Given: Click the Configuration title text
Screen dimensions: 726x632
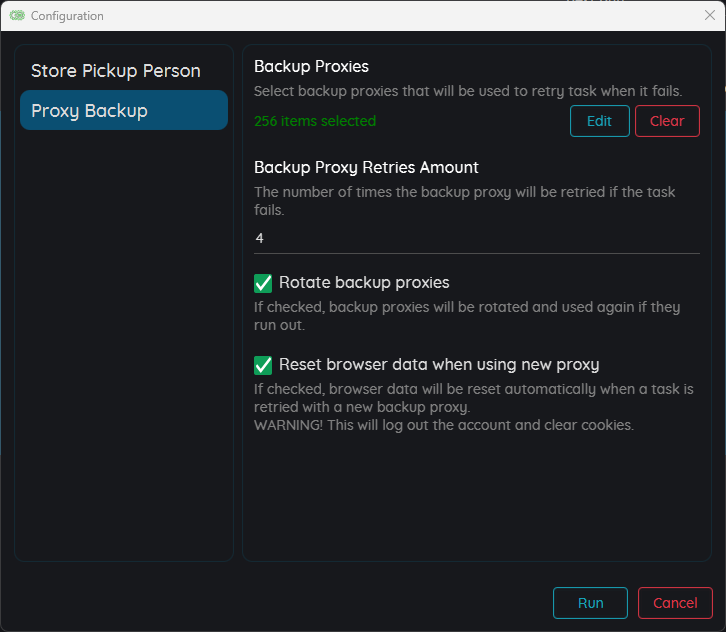Looking at the screenshot, I should [x=67, y=16].
